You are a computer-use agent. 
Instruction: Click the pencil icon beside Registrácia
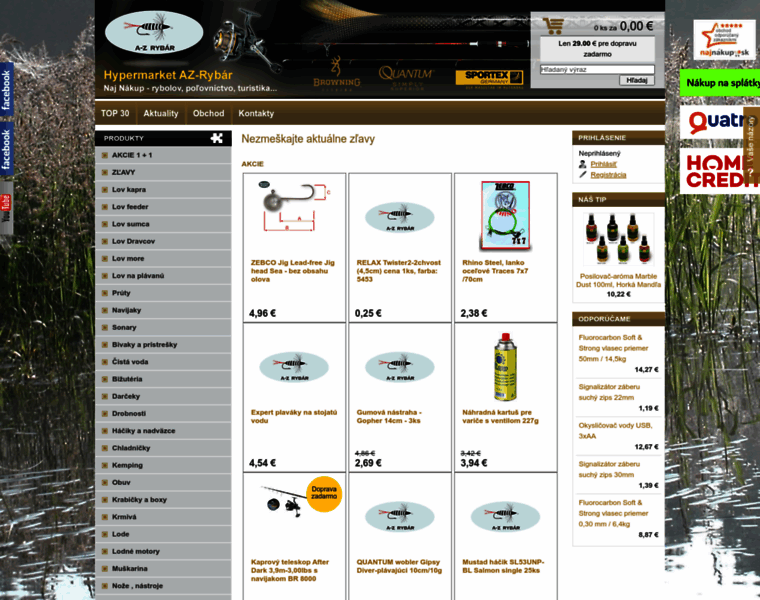(x=583, y=174)
